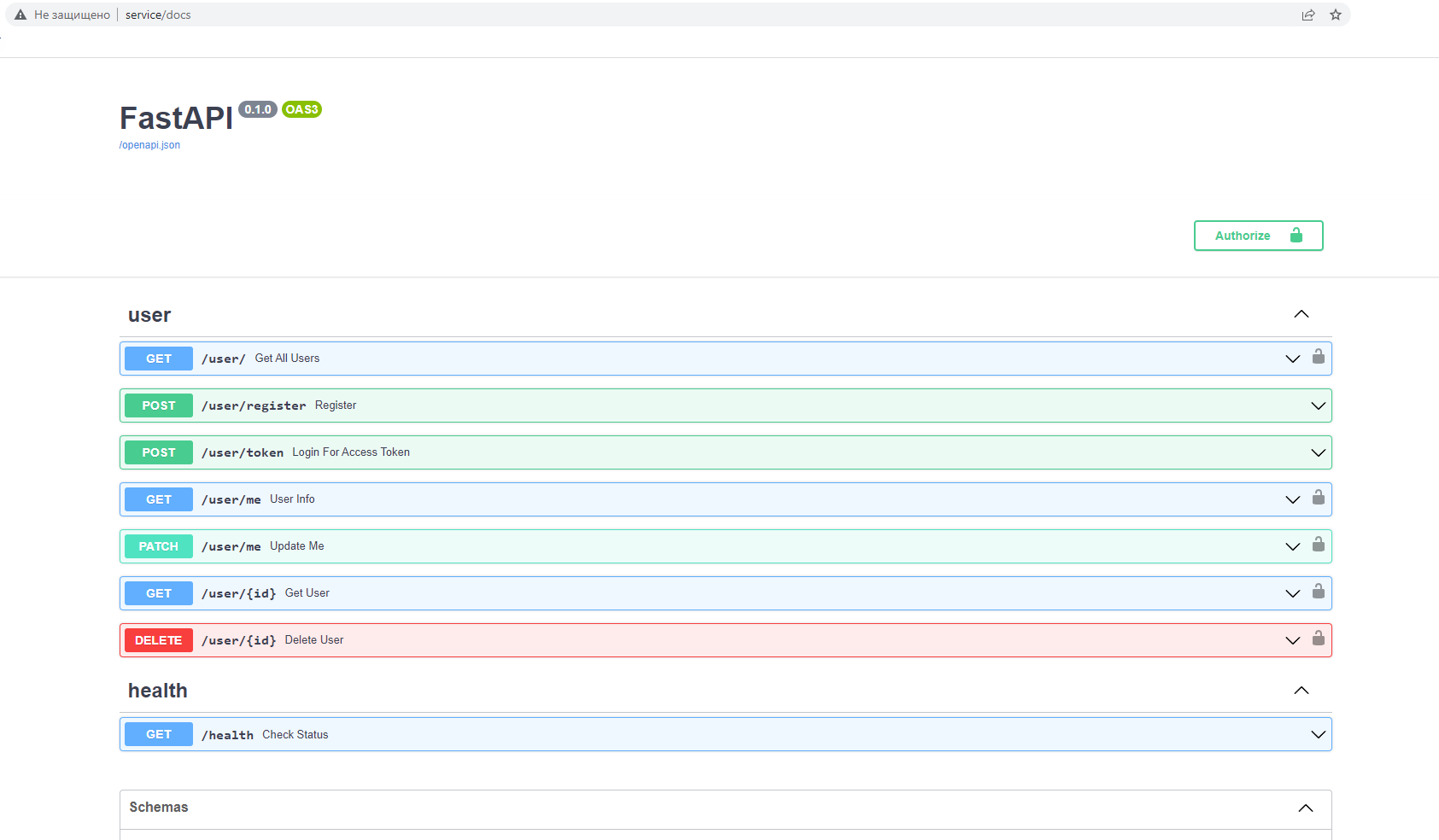Open the Authorize dialog with the padlock button
This screenshot has width=1439, height=840.
pos(1257,236)
